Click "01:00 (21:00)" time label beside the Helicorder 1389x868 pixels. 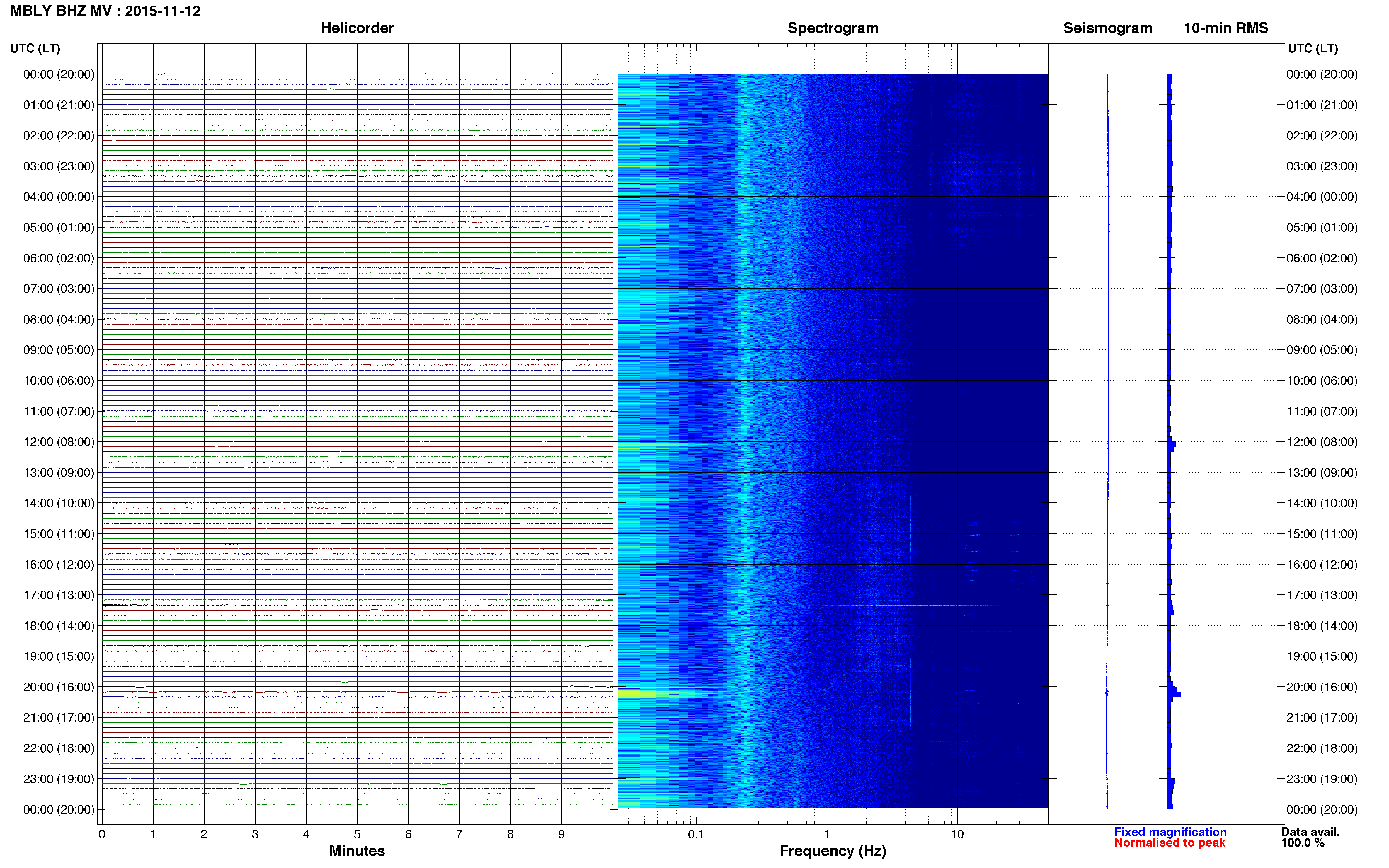click(59, 105)
